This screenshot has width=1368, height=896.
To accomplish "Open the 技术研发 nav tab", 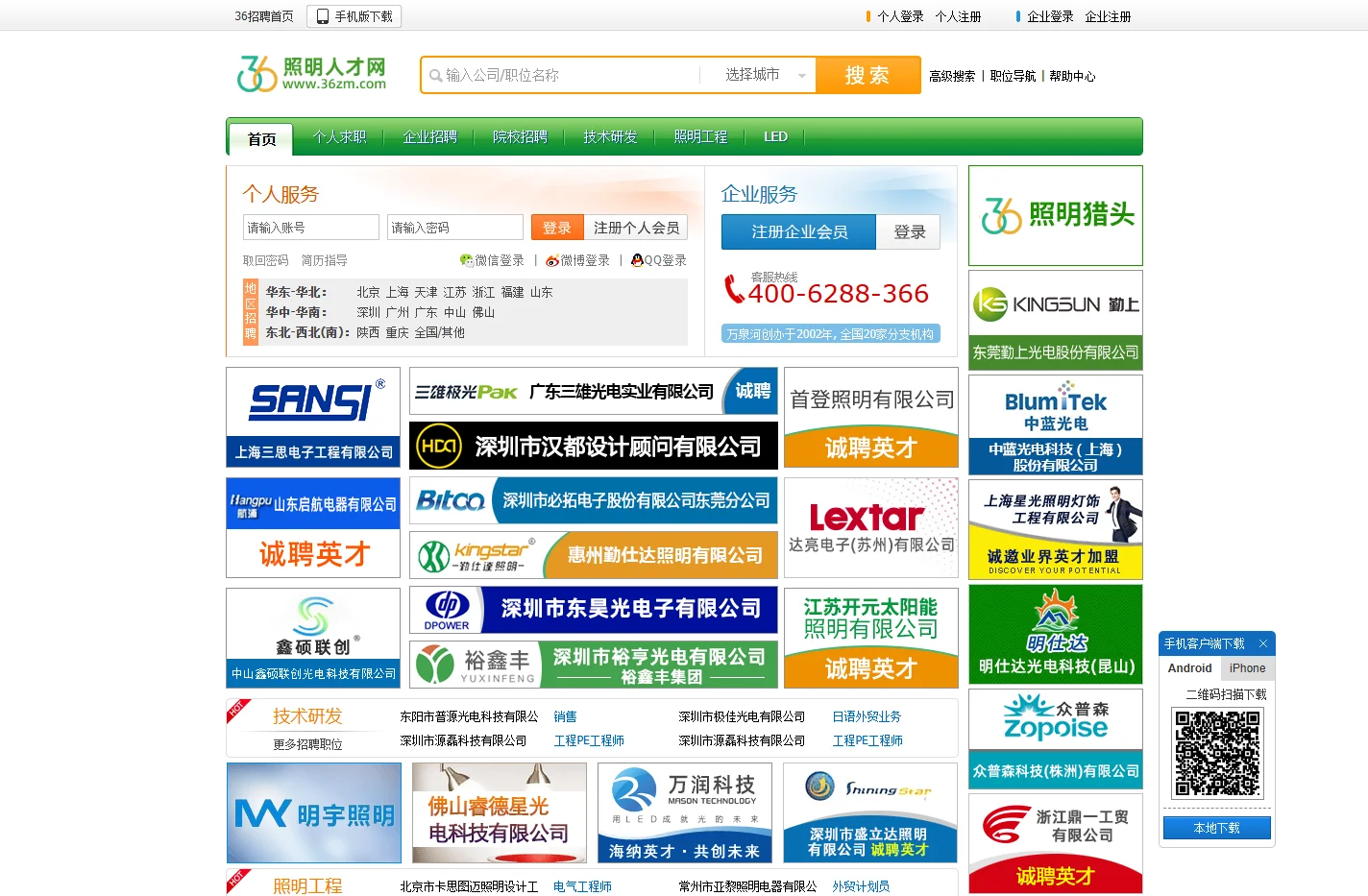I will 610,137.
